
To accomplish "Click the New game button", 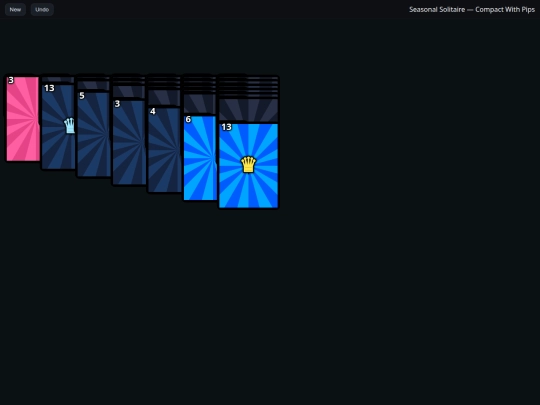I will [x=15, y=10].
